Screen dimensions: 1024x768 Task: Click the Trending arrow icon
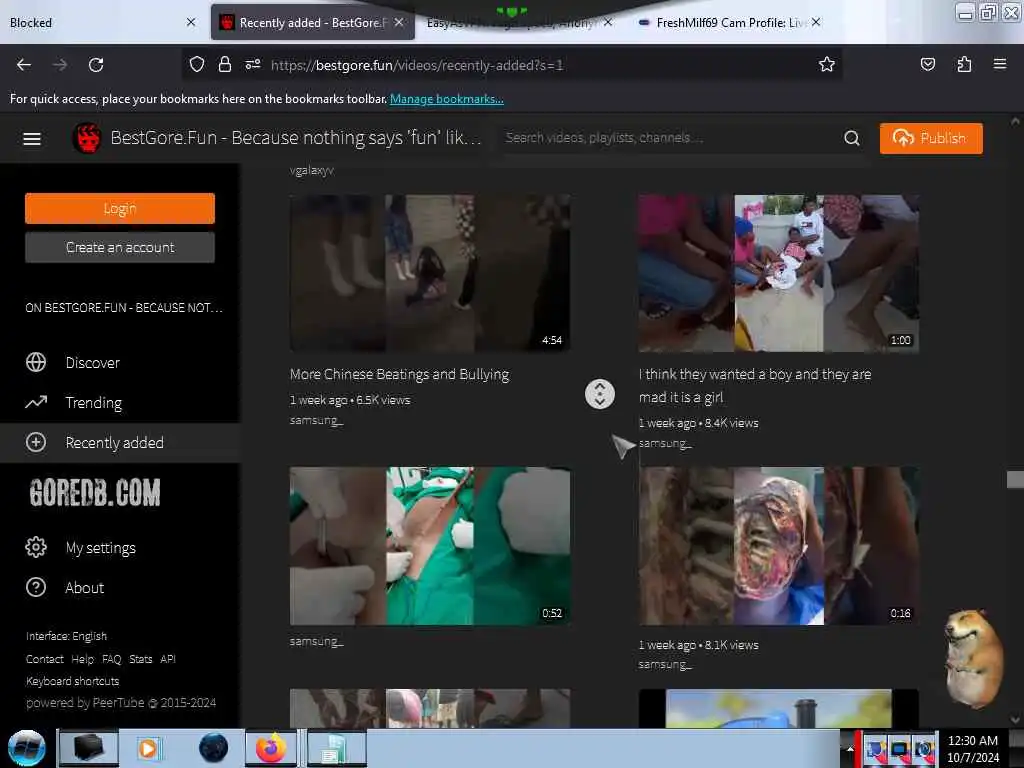coord(36,402)
